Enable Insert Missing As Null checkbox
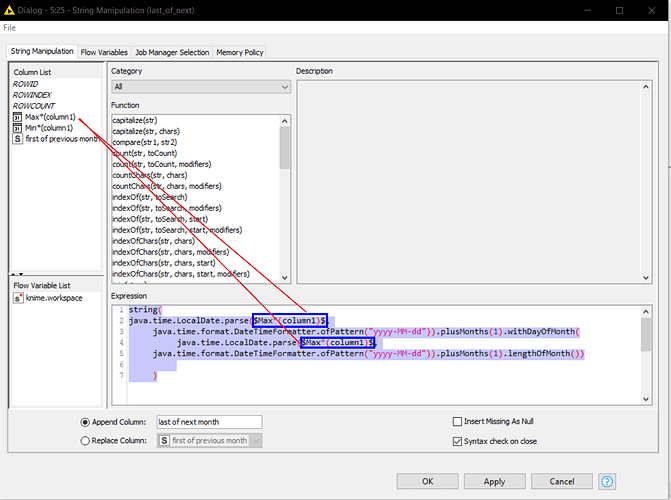This screenshot has width=671, height=500. (x=458, y=422)
